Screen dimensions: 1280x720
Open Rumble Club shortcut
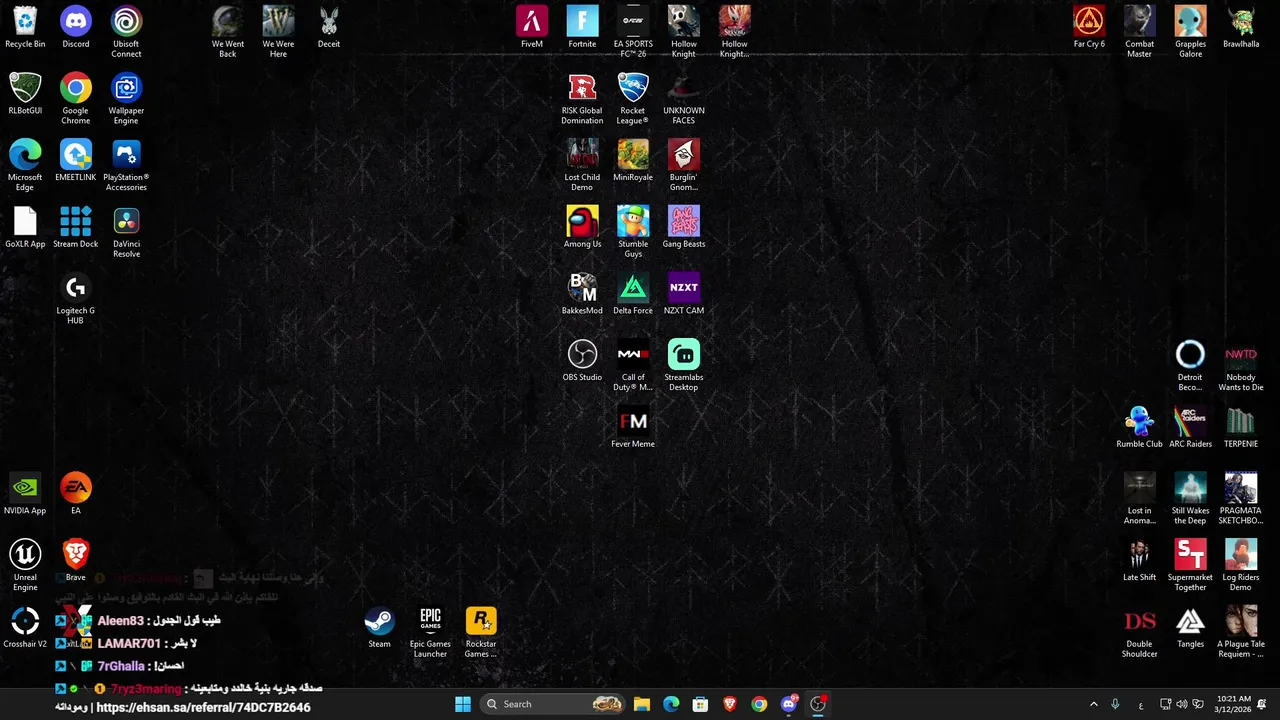pos(1139,428)
